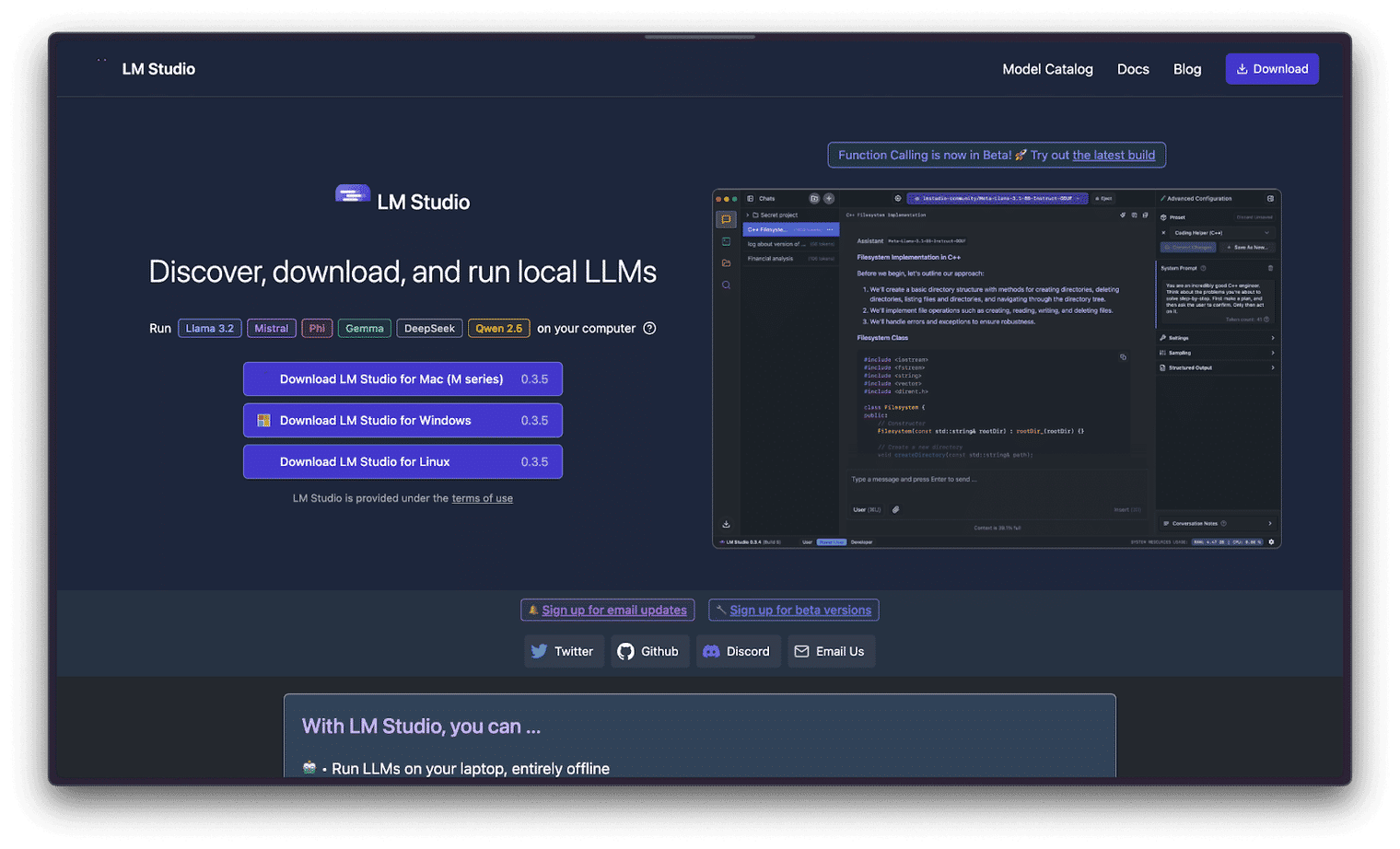Click the help icon after 'on your computer'
The height and width of the screenshot is (849, 1400).
coord(649,329)
